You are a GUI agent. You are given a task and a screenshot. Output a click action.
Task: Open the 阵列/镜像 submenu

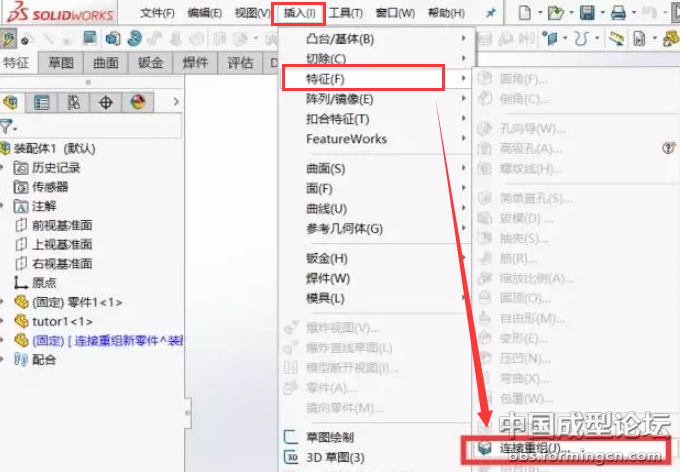tap(340, 99)
